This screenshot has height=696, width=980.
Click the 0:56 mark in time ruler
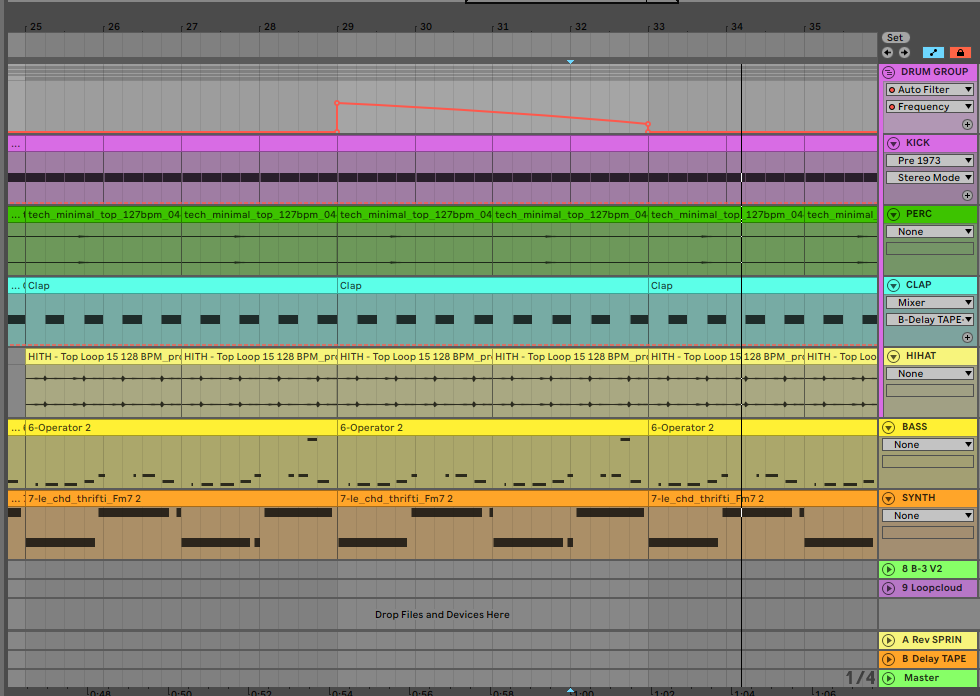[x=423, y=692]
